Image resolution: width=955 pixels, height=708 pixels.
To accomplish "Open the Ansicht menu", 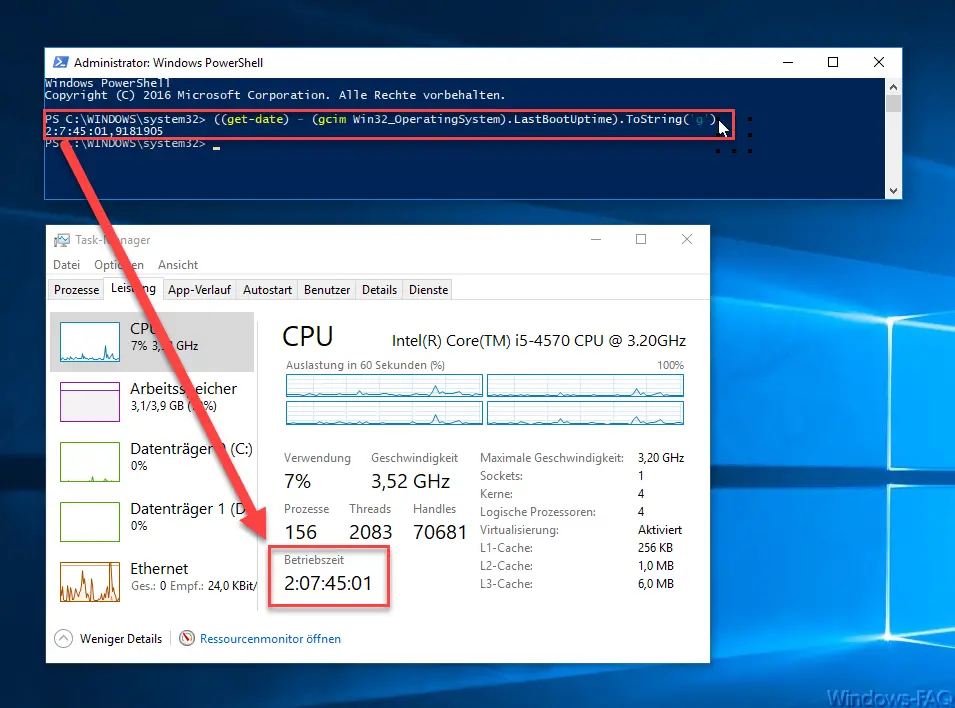I will (x=178, y=264).
